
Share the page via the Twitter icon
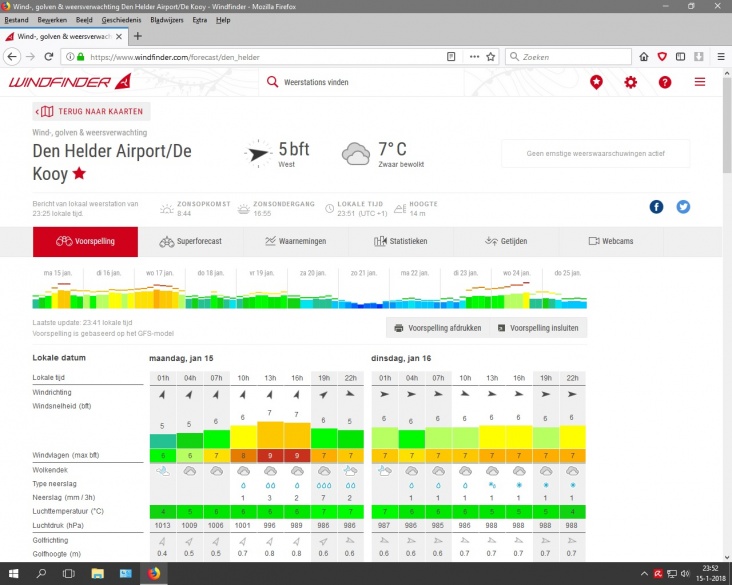(x=683, y=207)
